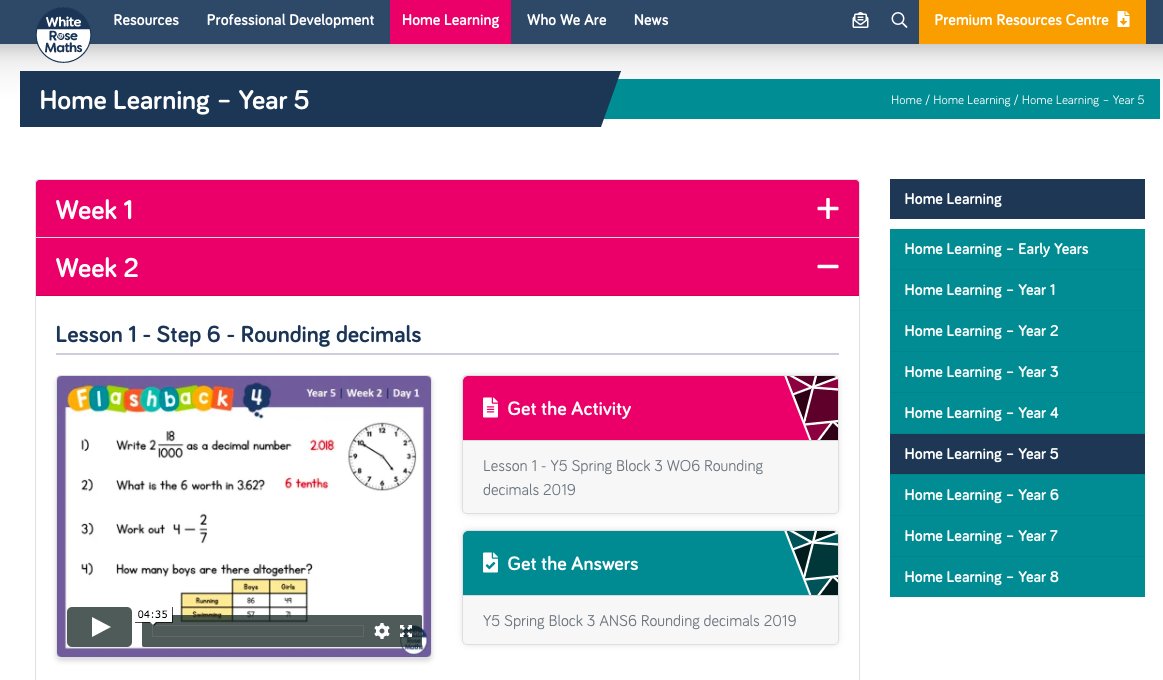The height and width of the screenshot is (680, 1163).
Task: Open Professional Development menu
Action: click(x=290, y=20)
